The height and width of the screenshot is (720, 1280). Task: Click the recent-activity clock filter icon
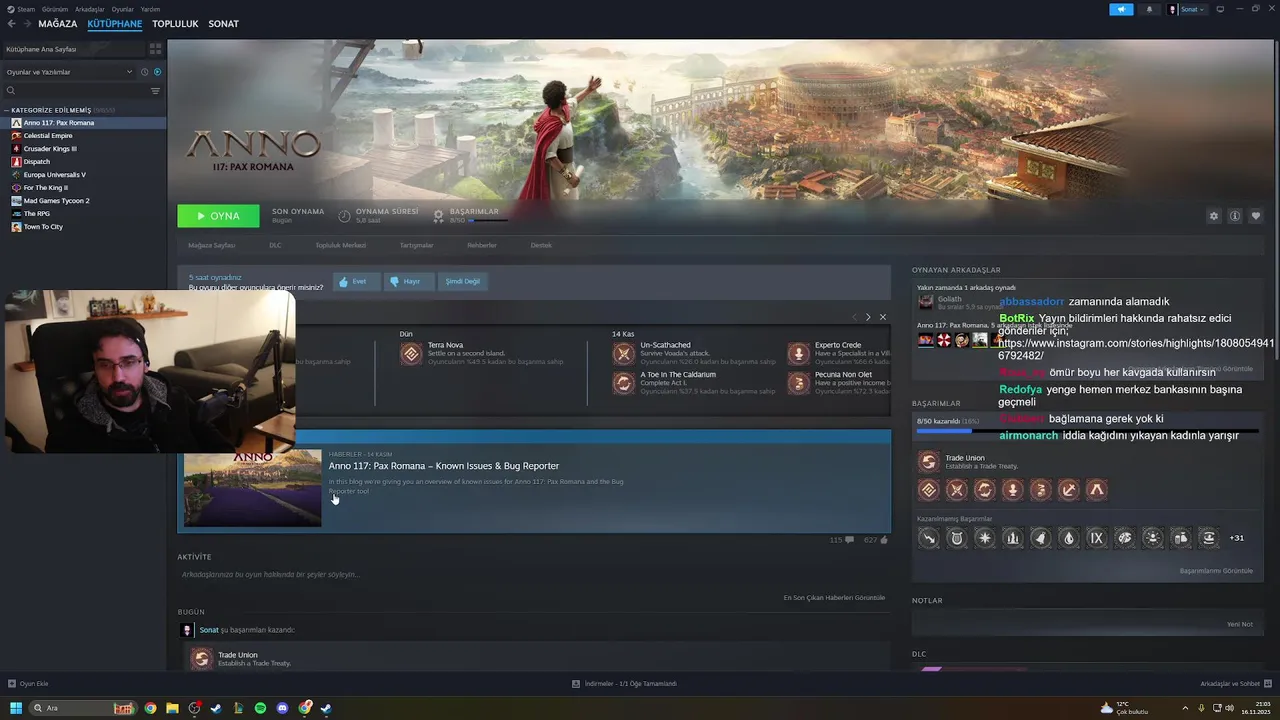tap(144, 72)
